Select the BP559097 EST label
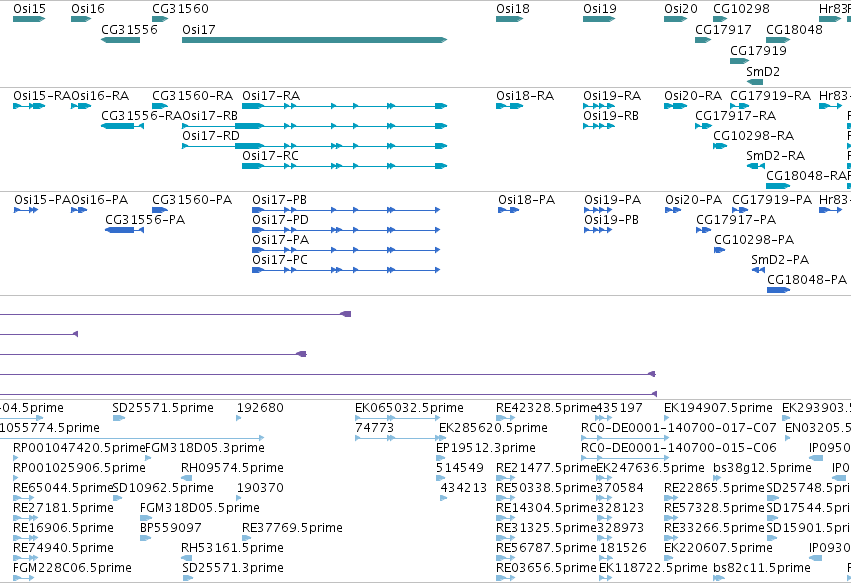This screenshot has height=583, width=851. 170,528
